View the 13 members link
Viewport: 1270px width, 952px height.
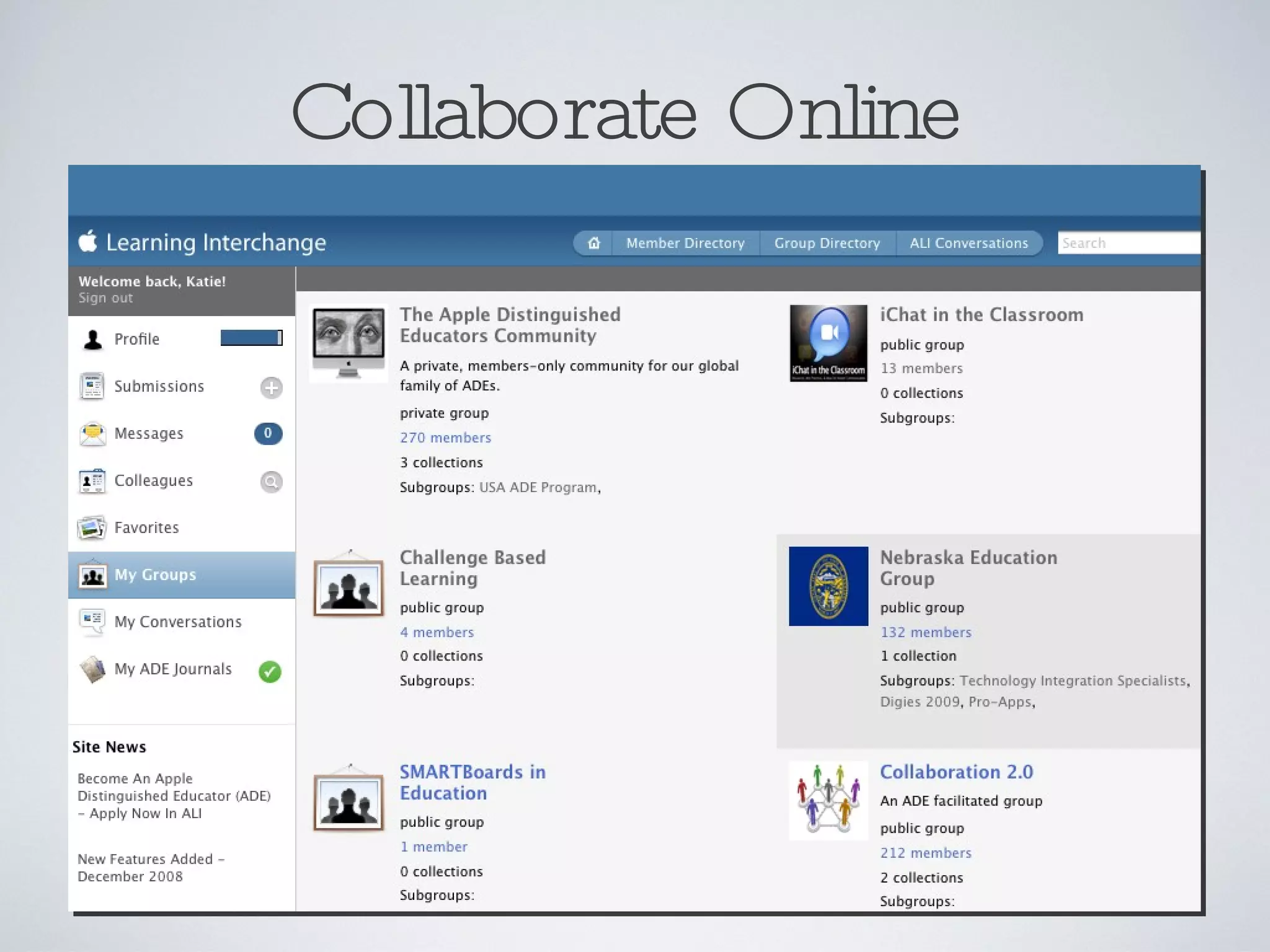point(921,368)
